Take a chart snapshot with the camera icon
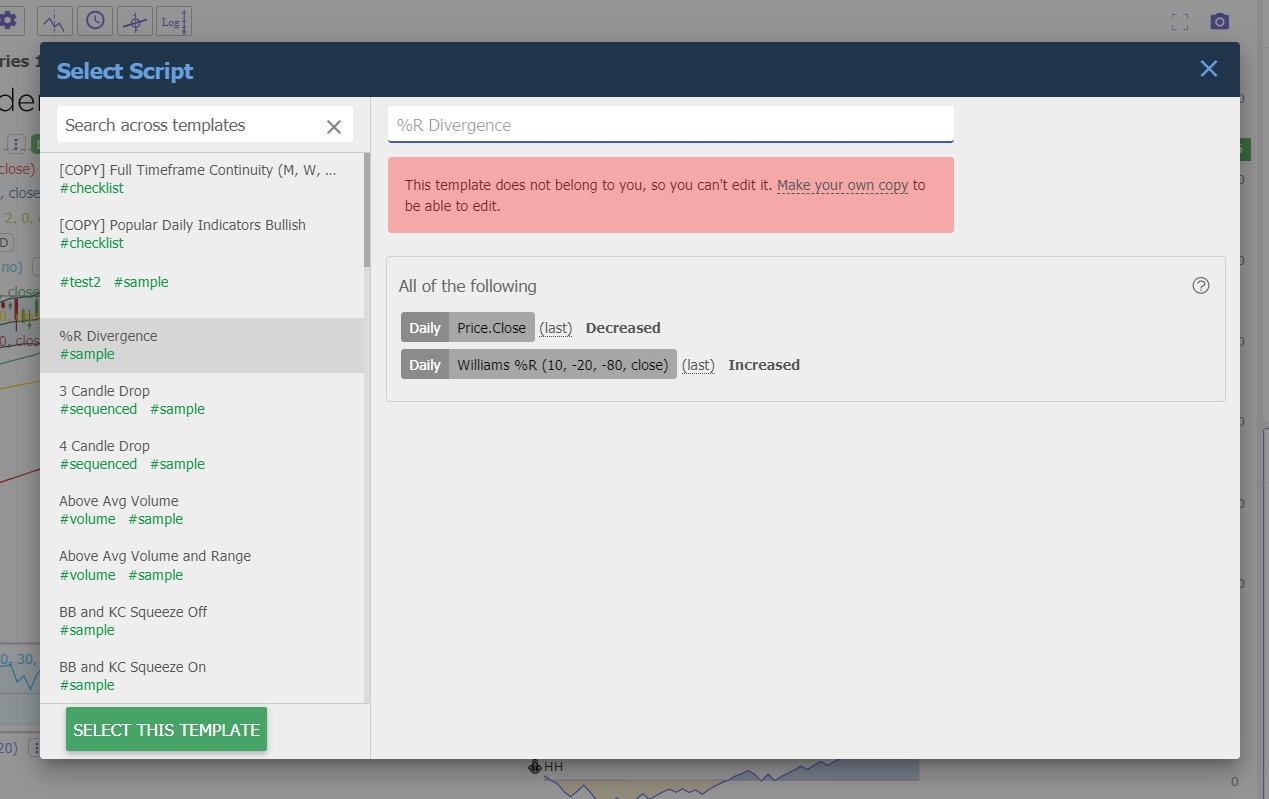 (x=1219, y=20)
